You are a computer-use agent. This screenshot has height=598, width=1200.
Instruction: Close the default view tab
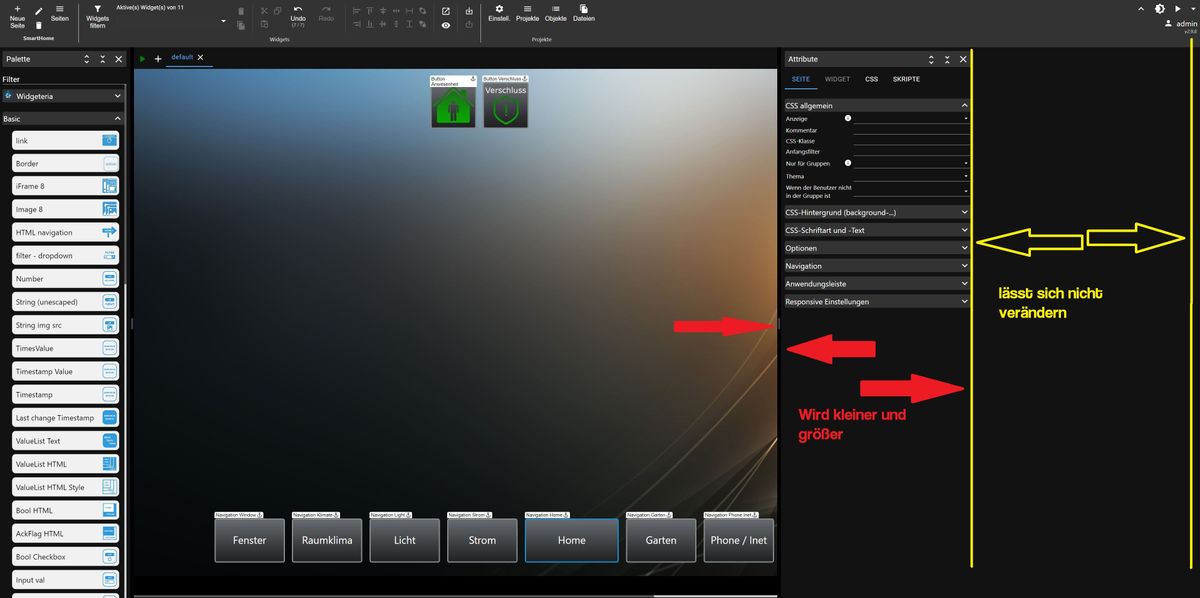(200, 57)
